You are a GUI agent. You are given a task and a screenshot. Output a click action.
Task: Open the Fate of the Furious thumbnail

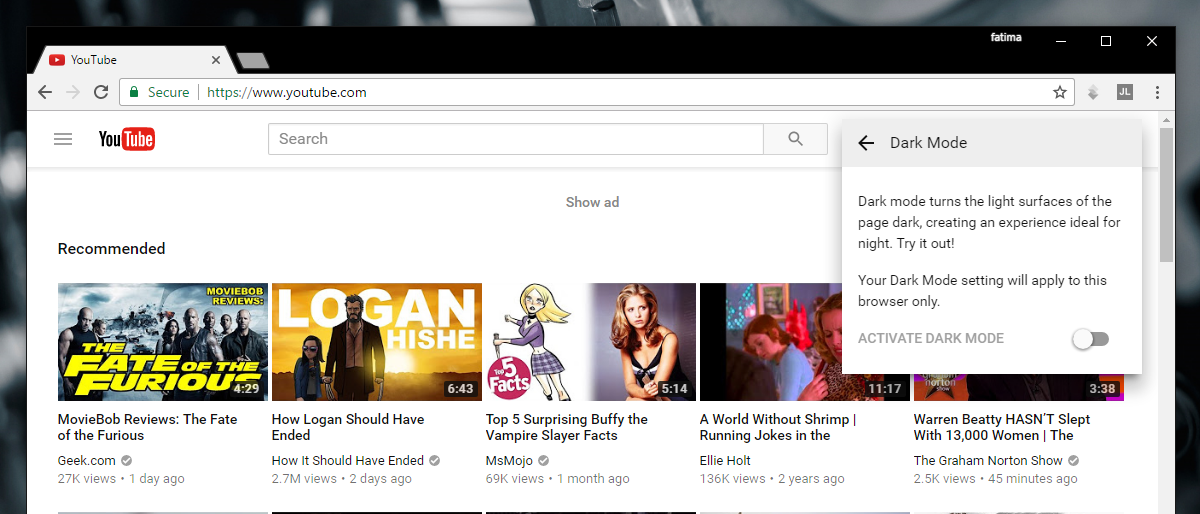click(x=163, y=342)
